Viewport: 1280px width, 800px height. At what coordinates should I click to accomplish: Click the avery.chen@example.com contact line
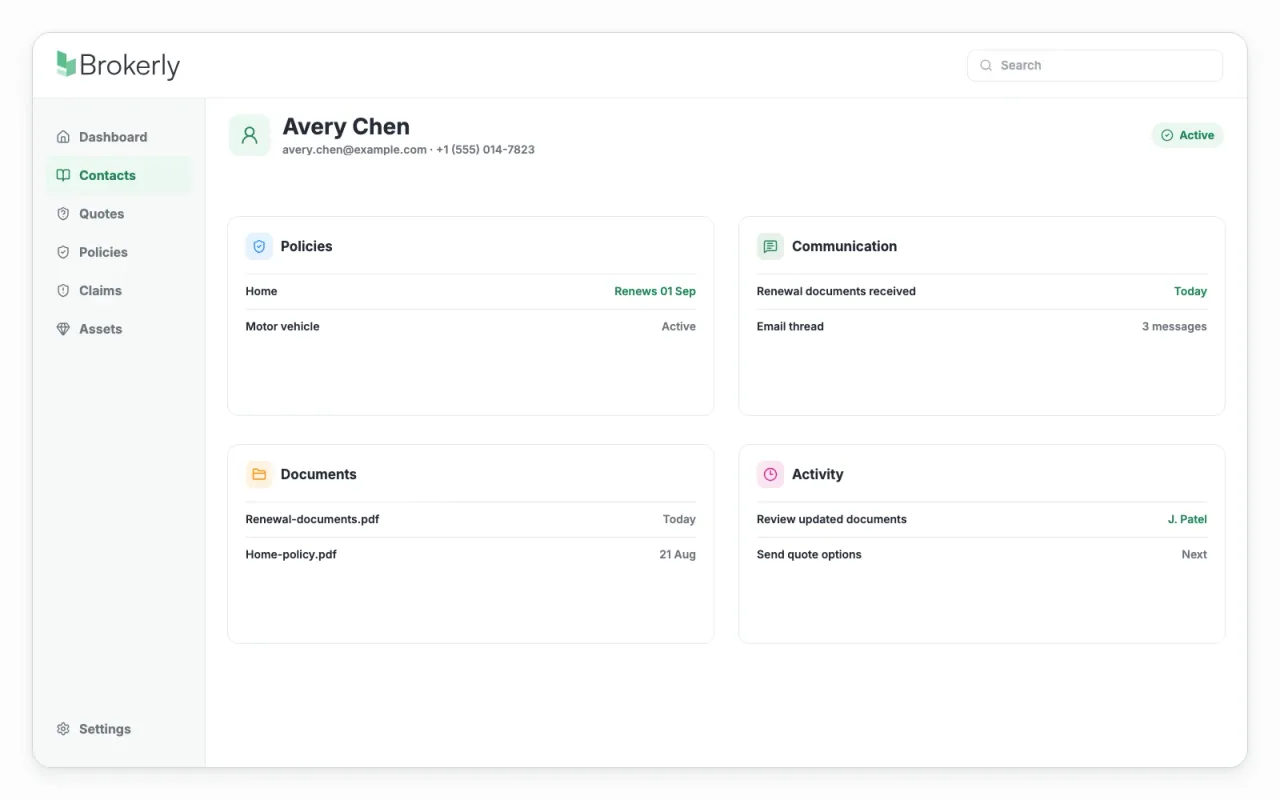click(x=408, y=150)
